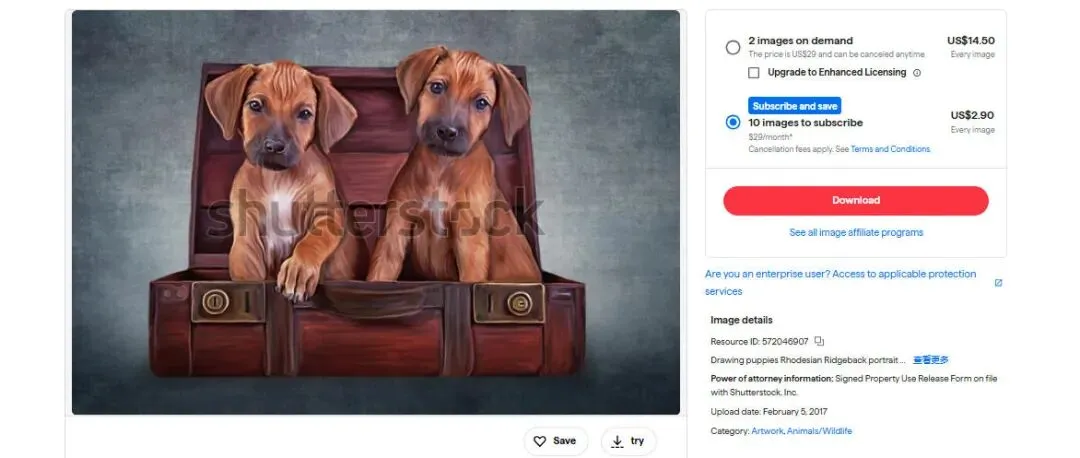
Task: Click the Enhanced Licensing info icon
Action: click(x=917, y=73)
